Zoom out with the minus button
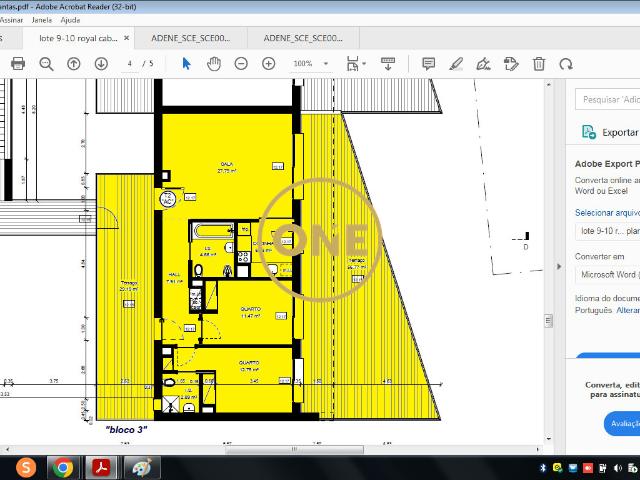 (241, 63)
